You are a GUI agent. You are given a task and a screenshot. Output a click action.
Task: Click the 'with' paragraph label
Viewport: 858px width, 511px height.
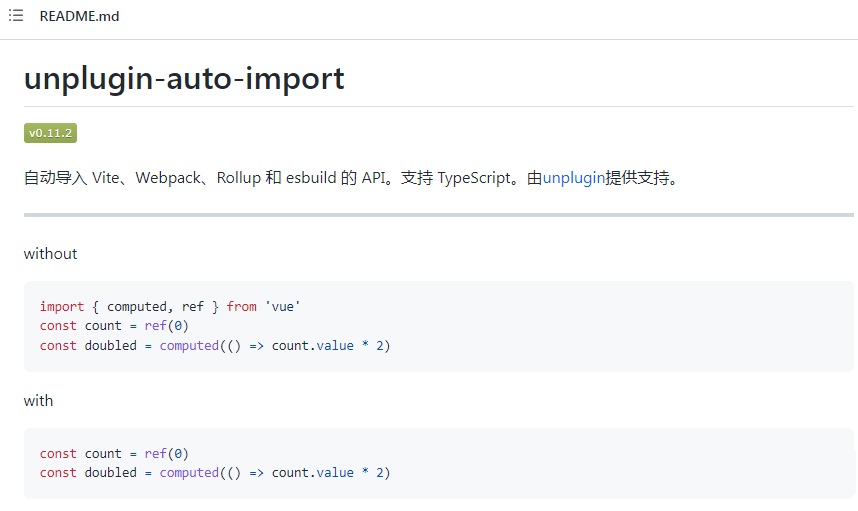pyautogui.click(x=38, y=401)
